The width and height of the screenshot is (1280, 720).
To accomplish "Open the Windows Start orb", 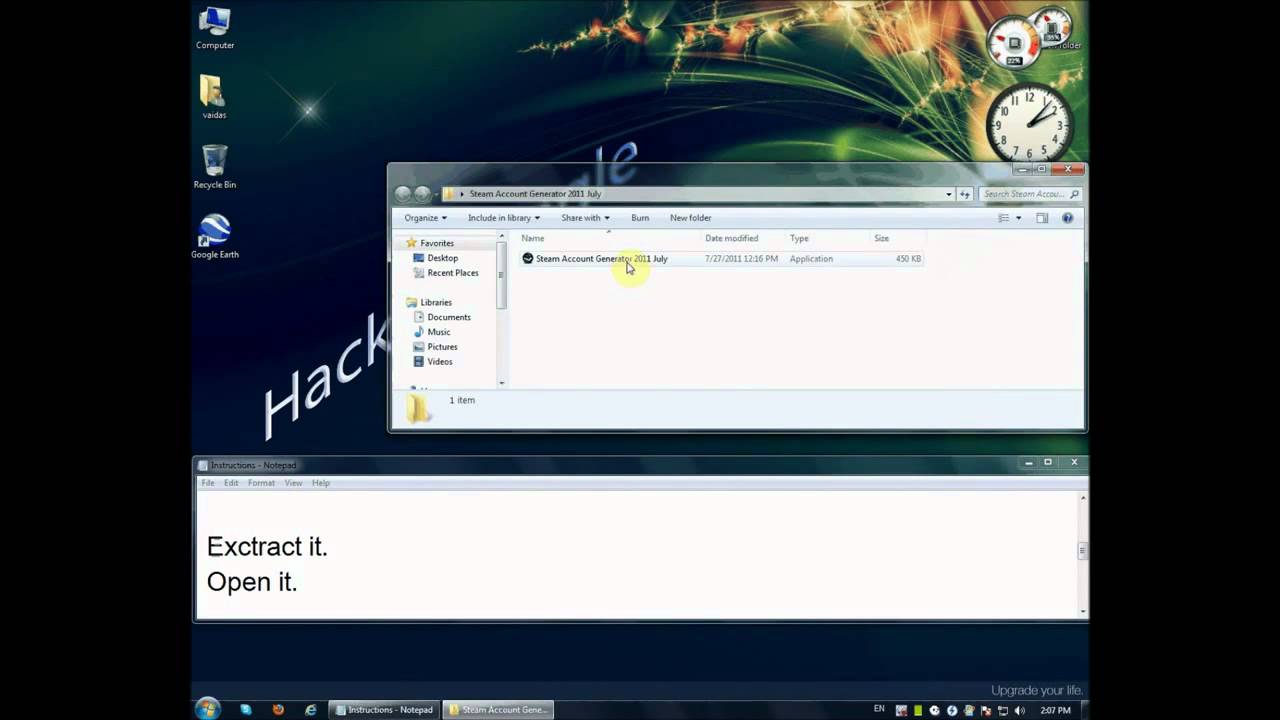I will tap(208, 709).
